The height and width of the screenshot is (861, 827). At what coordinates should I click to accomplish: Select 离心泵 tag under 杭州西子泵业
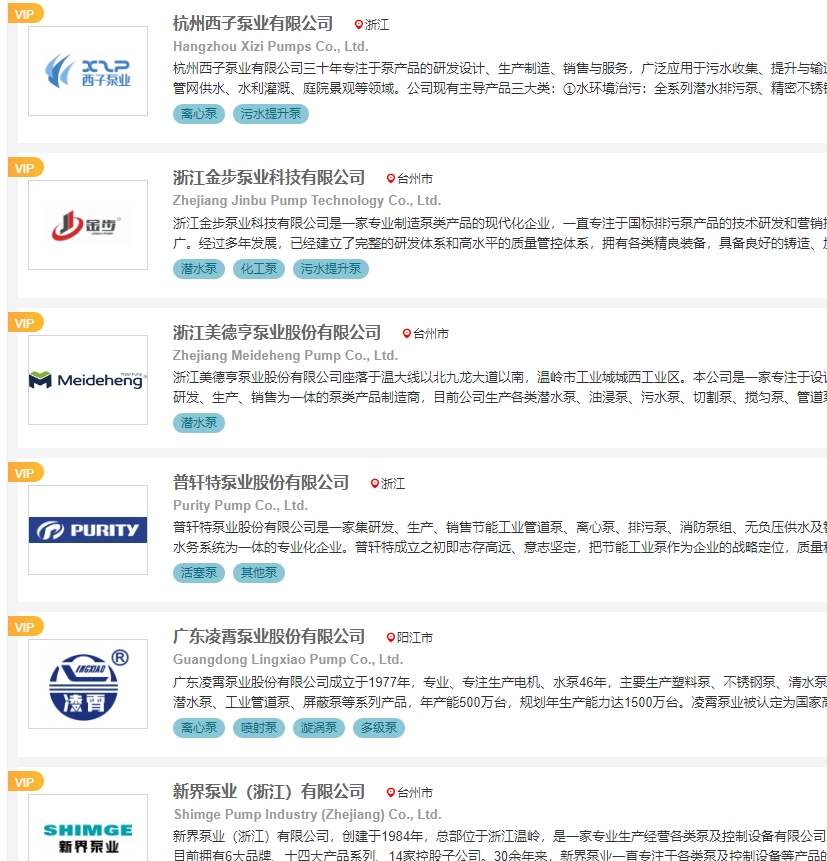tap(199, 114)
